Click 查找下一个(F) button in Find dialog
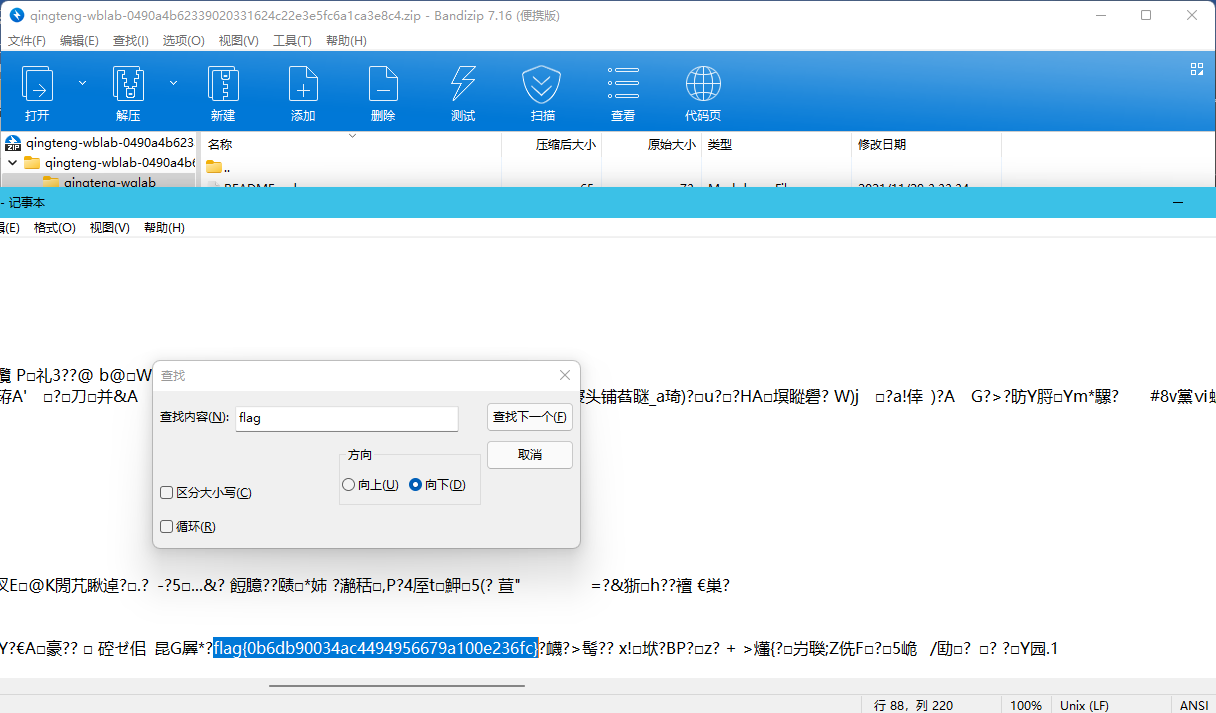The image size is (1216, 713). (530, 417)
